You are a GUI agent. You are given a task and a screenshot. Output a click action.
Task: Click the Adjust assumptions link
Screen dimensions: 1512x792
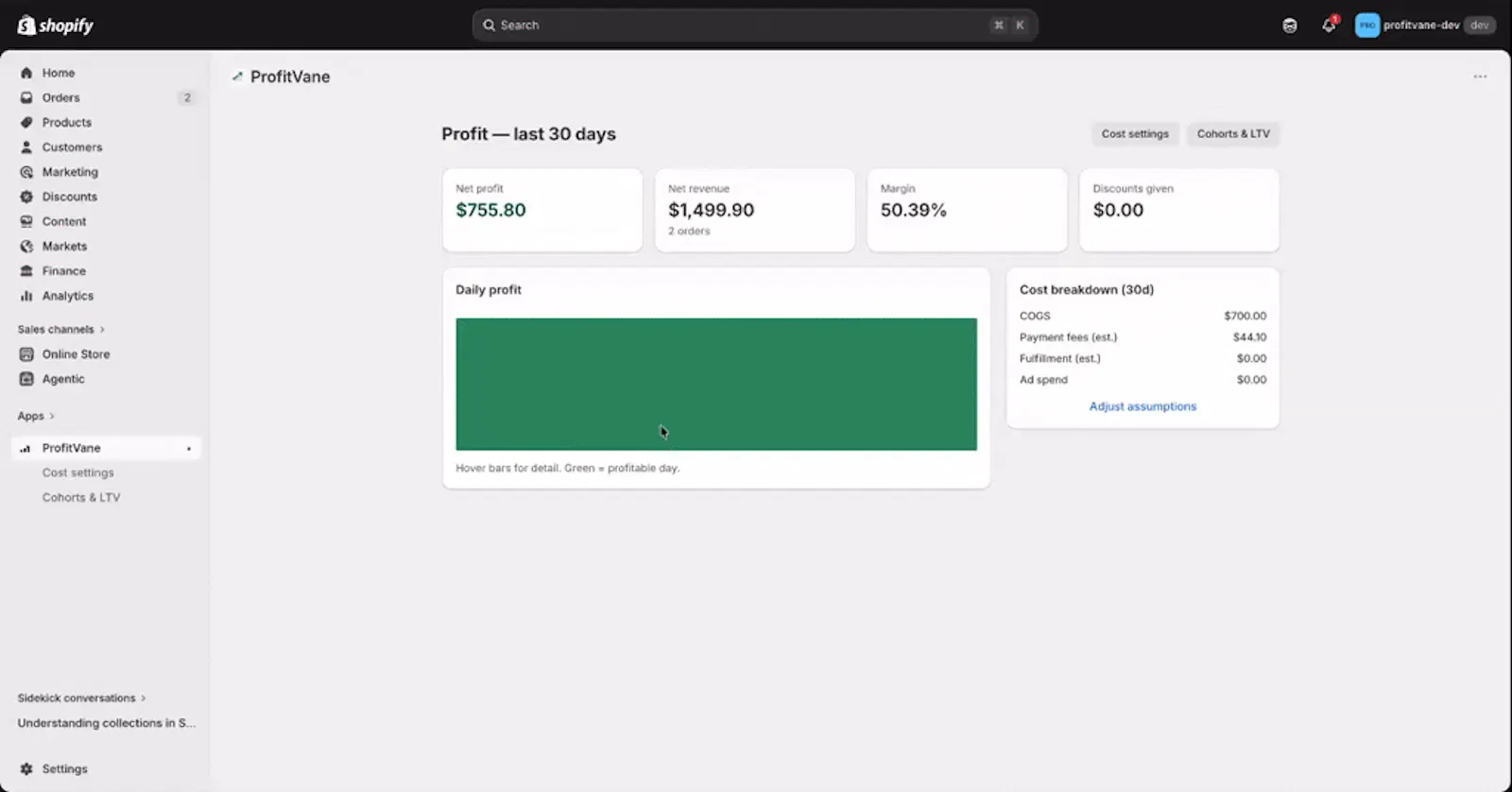click(1143, 406)
